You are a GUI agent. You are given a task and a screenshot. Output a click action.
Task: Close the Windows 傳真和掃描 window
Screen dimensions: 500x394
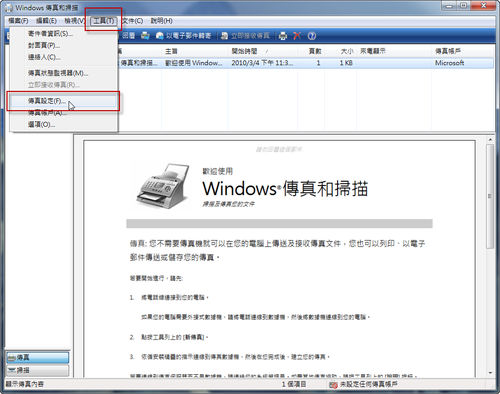[x=484, y=5]
